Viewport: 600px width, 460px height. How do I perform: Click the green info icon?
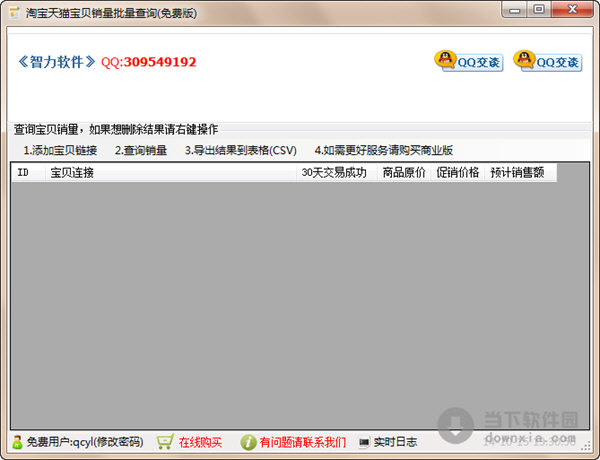click(248, 442)
